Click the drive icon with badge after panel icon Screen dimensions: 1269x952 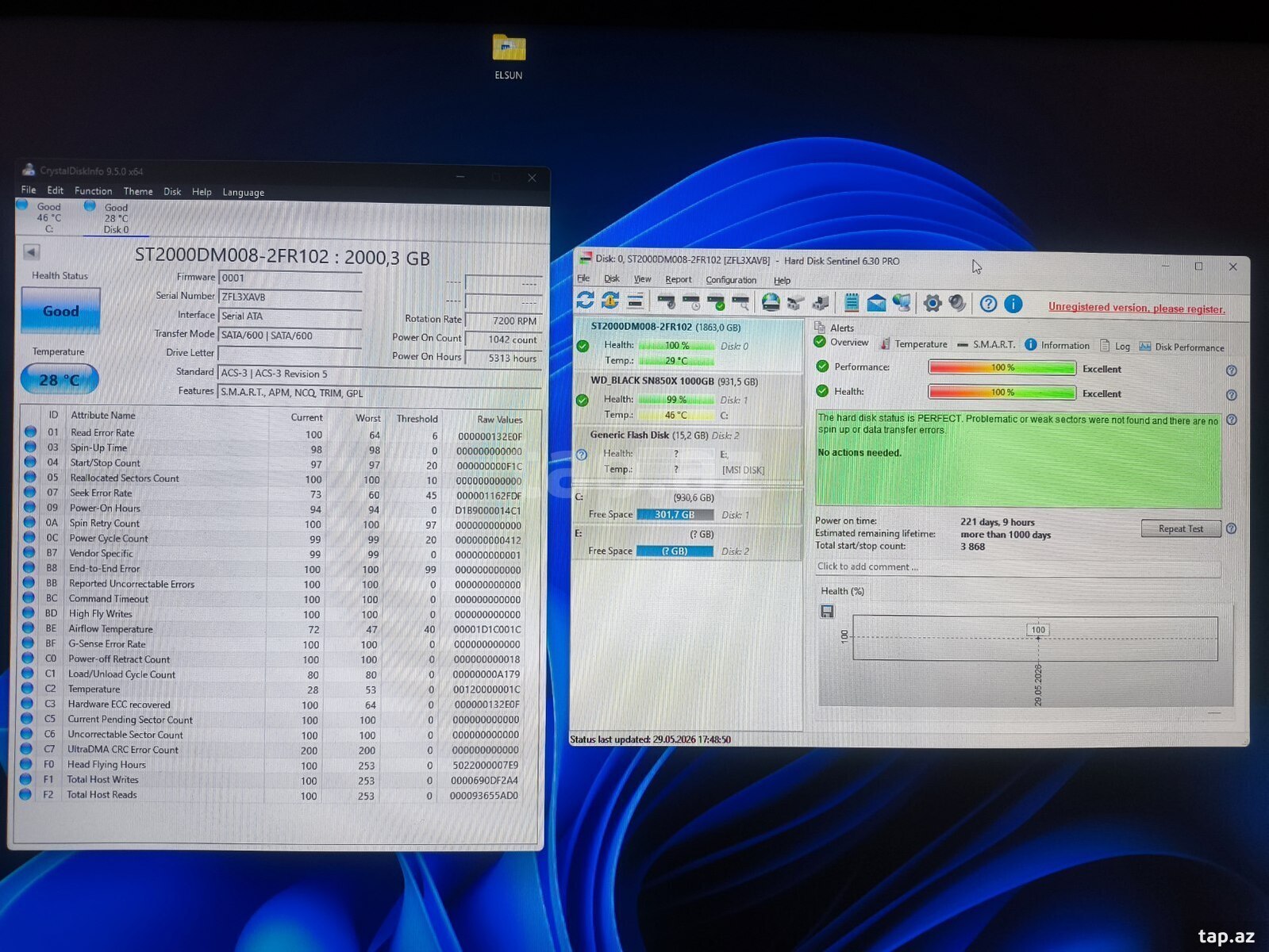[666, 302]
